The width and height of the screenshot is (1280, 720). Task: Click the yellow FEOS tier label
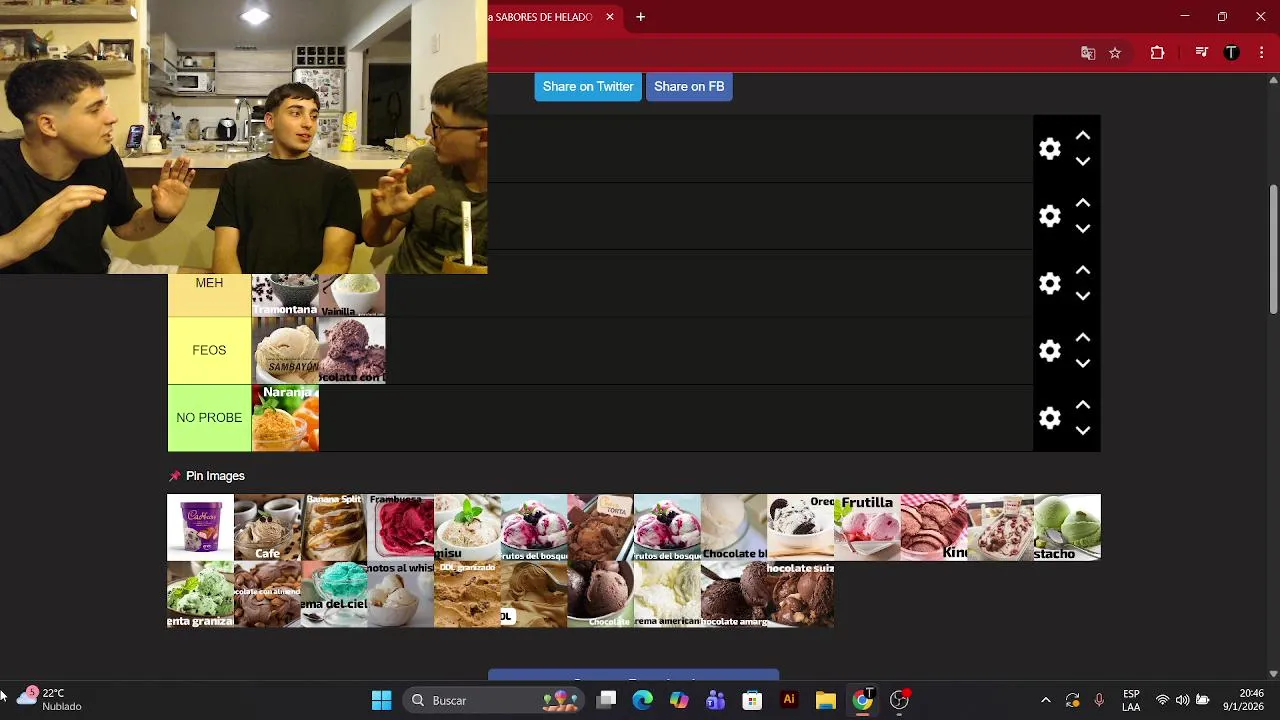[209, 351]
